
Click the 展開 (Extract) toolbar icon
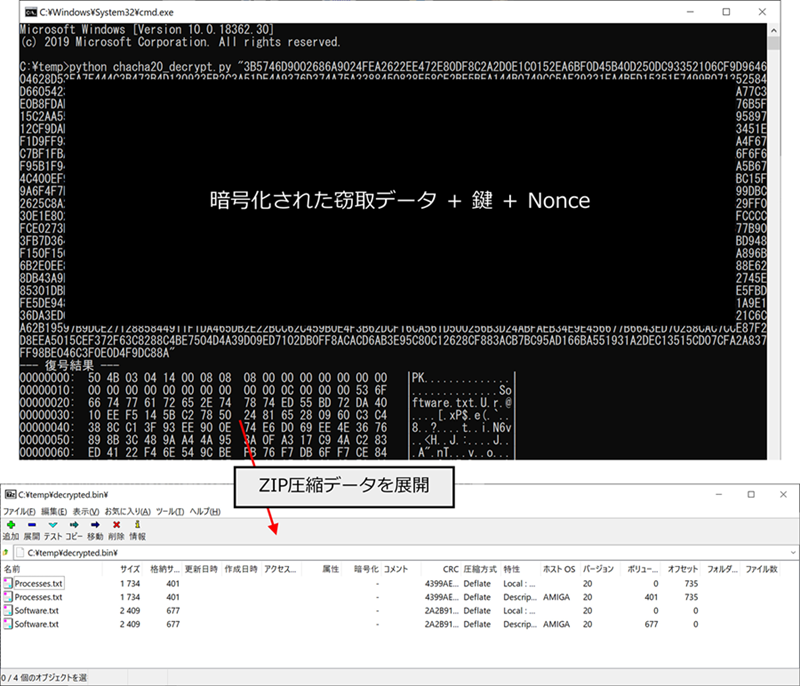pyautogui.click(x=32, y=525)
